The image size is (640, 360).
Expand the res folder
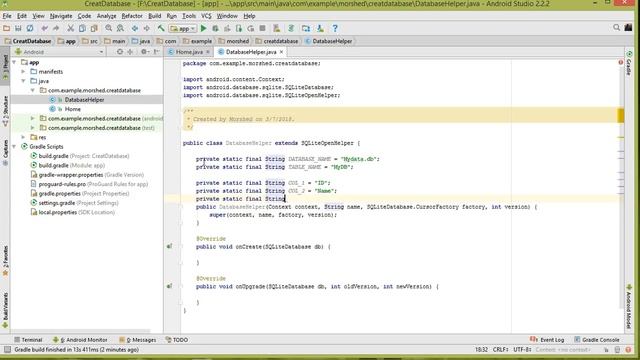(24, 138)
